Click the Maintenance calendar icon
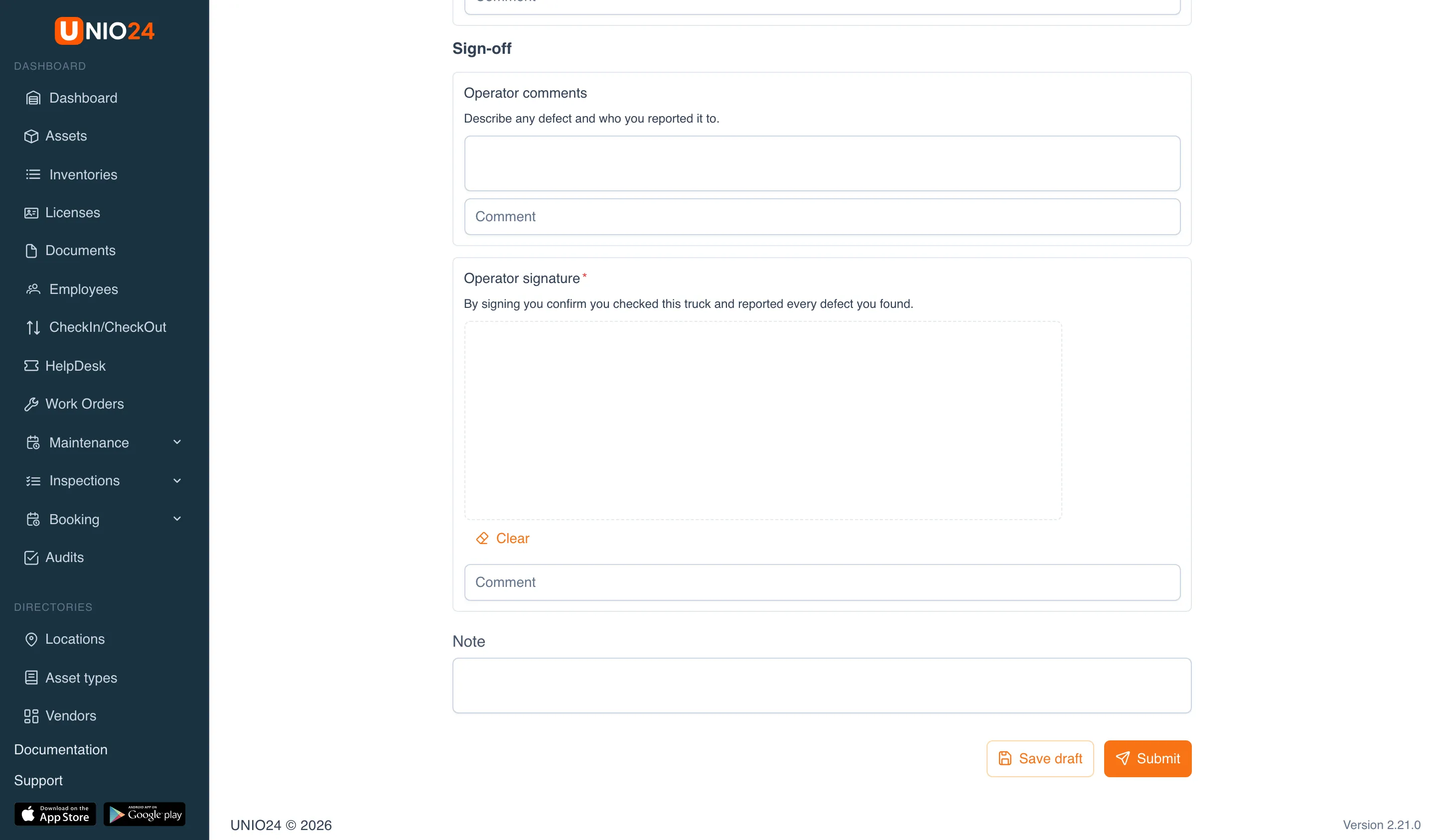Image resolution: width=1435 pixels, height=840 pixels. click(33, 442)
